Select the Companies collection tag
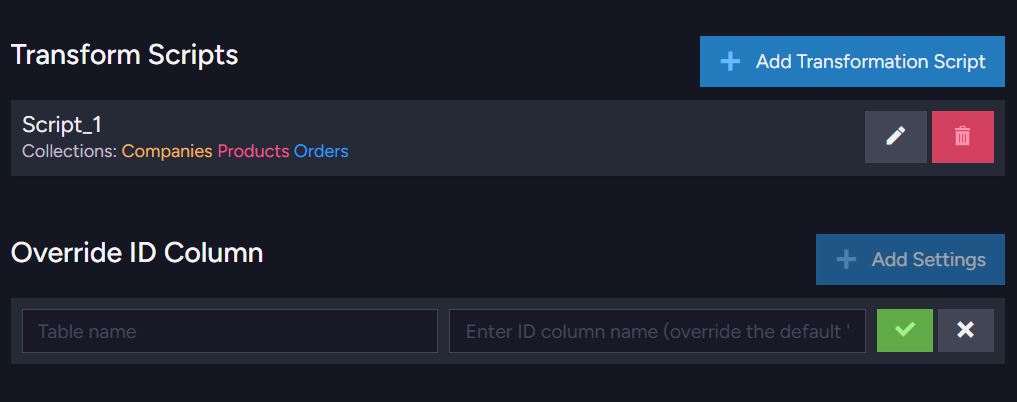This screenshot has width=1017, height=402. [167, 151]
